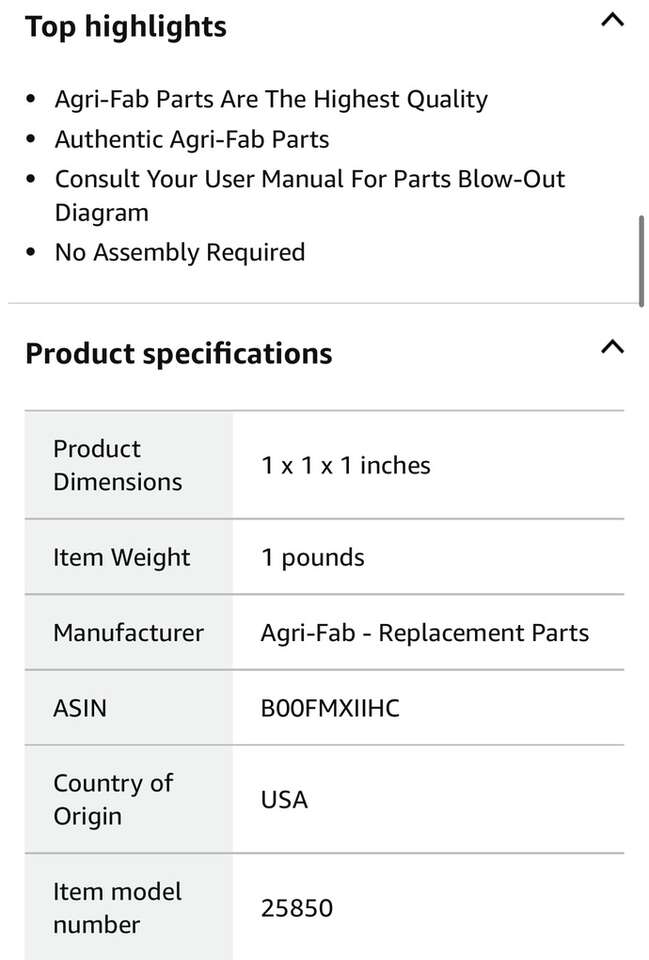This screenshot has height=960, width=649.
Task: Collapse the Top highlights section chevron
Action: click(612, 20)
